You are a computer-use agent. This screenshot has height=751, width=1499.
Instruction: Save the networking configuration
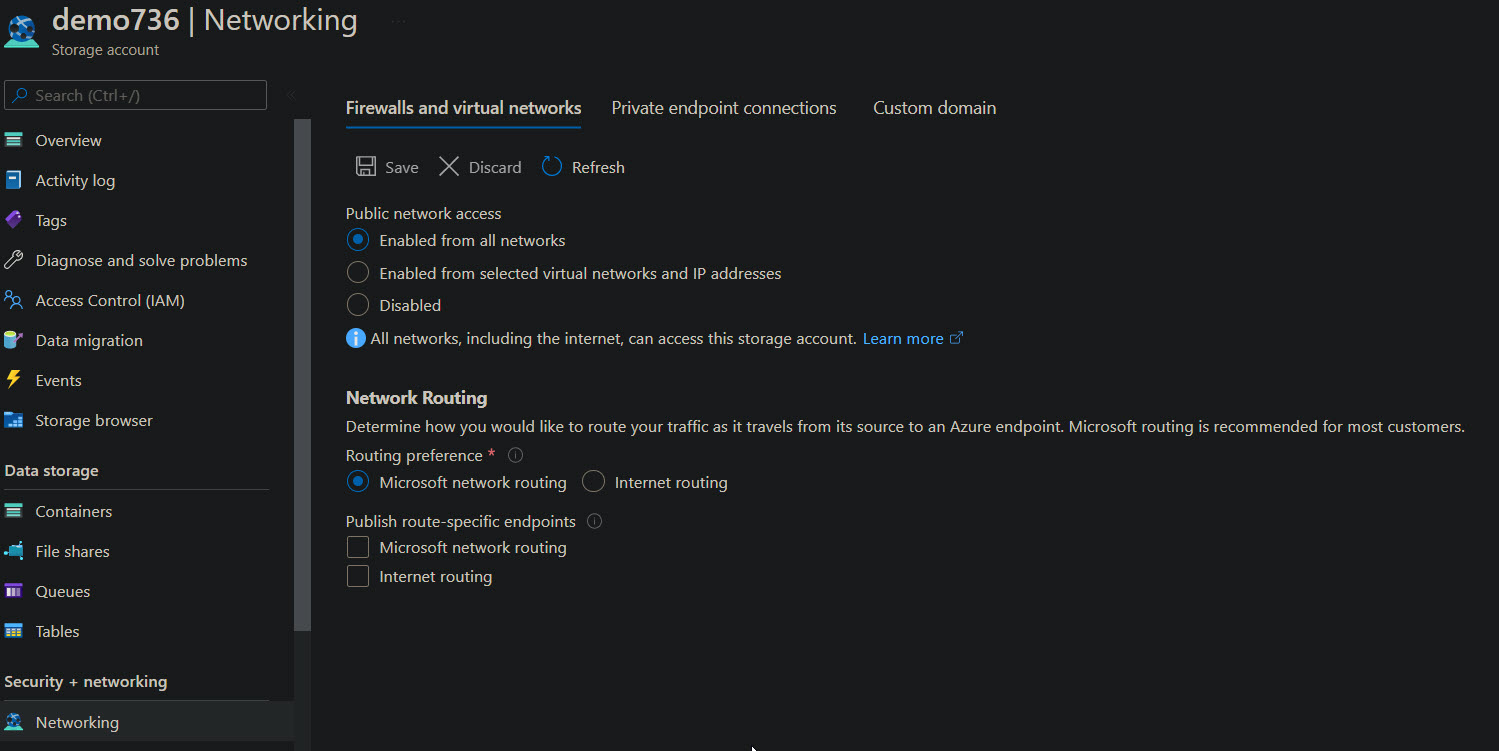(386, 166)
